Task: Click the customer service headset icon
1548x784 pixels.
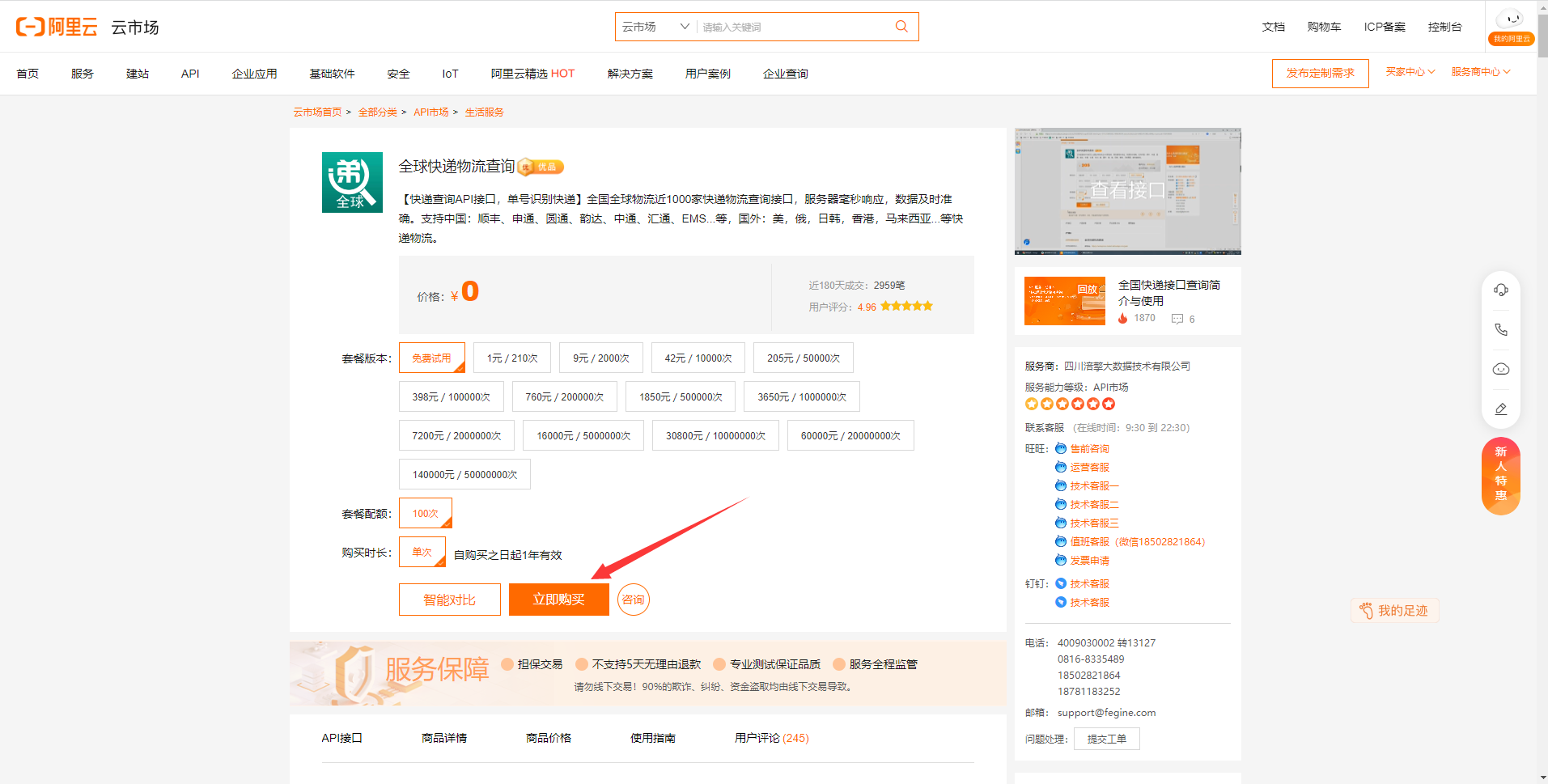Action: [x=1500, y=290]
